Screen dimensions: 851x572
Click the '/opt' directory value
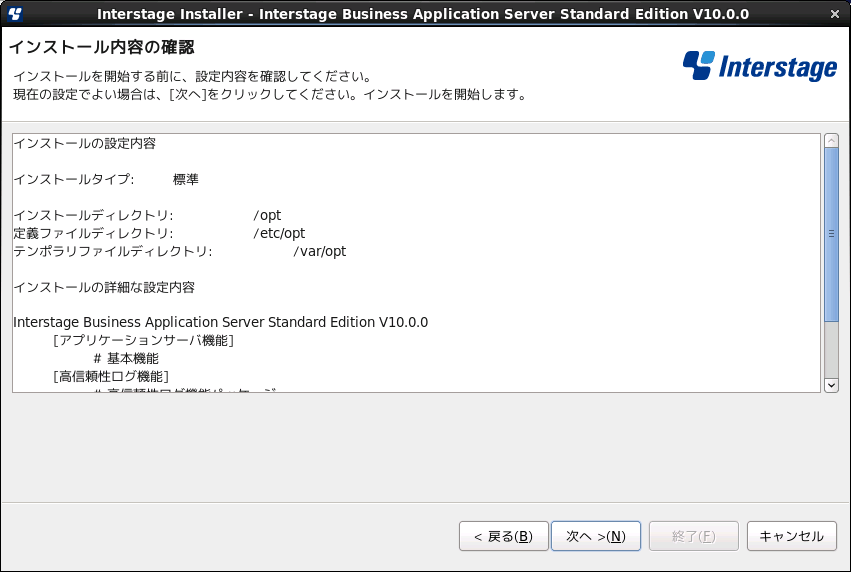click(x=267, y=215)
